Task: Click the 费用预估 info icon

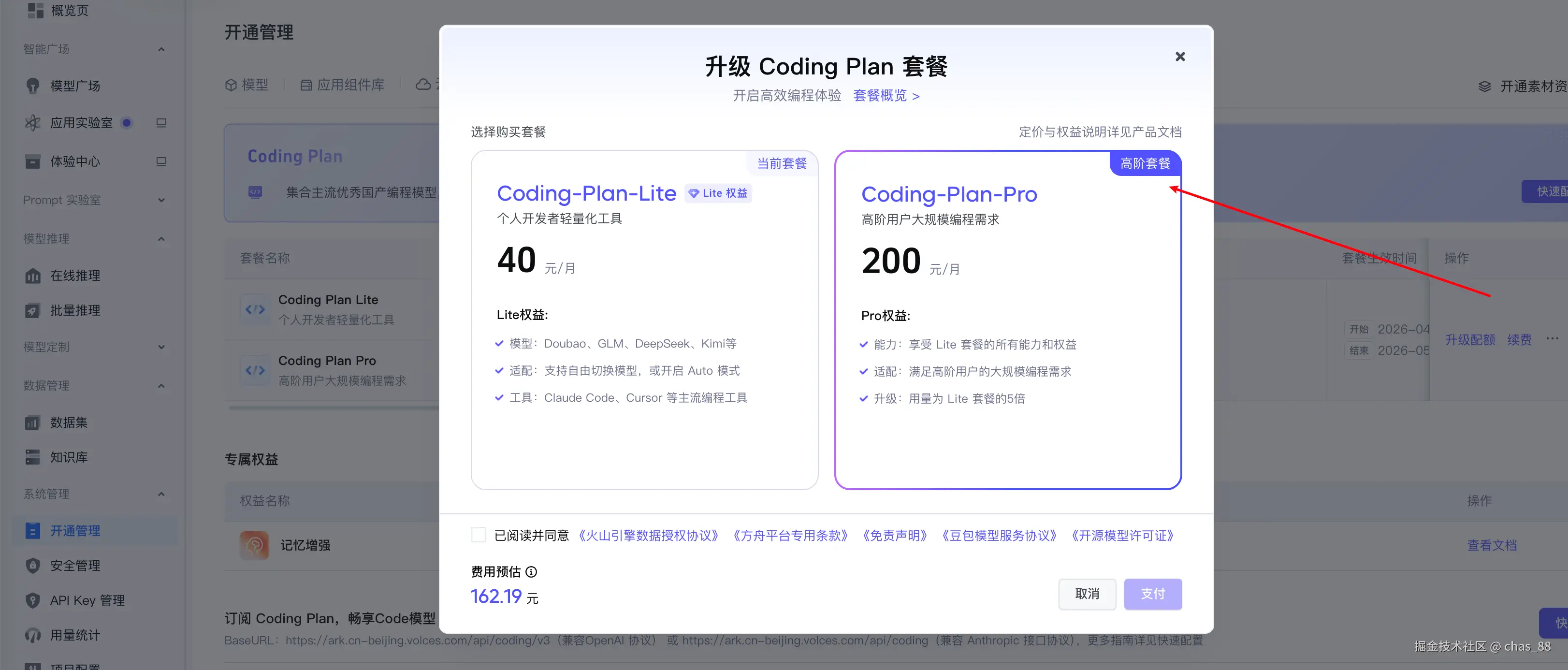Action: (x=531, y=571)
